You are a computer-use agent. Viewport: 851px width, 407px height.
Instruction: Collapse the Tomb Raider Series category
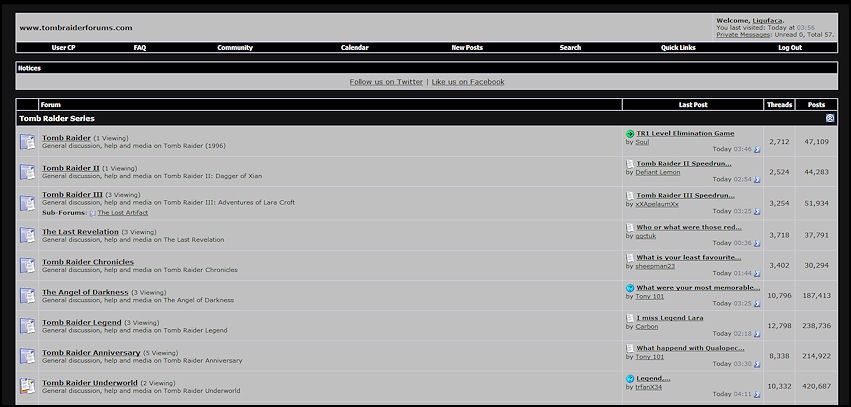830,118
